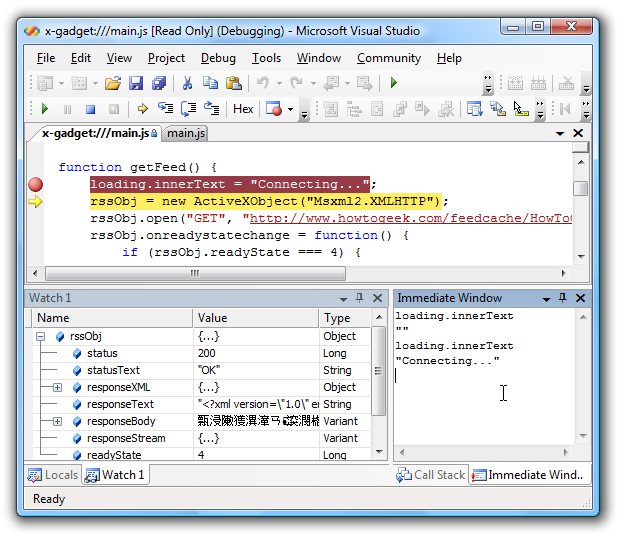Click the Open File folder icon
Viewport: 618px width, 534px height.
(x=113, y=83)
